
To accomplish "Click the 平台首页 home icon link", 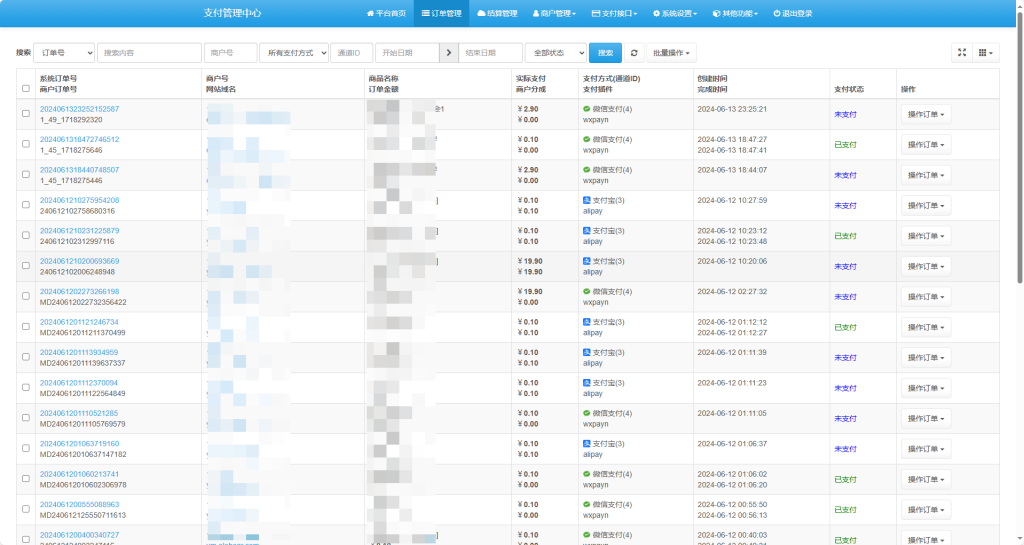I will (x=371, y=14).
